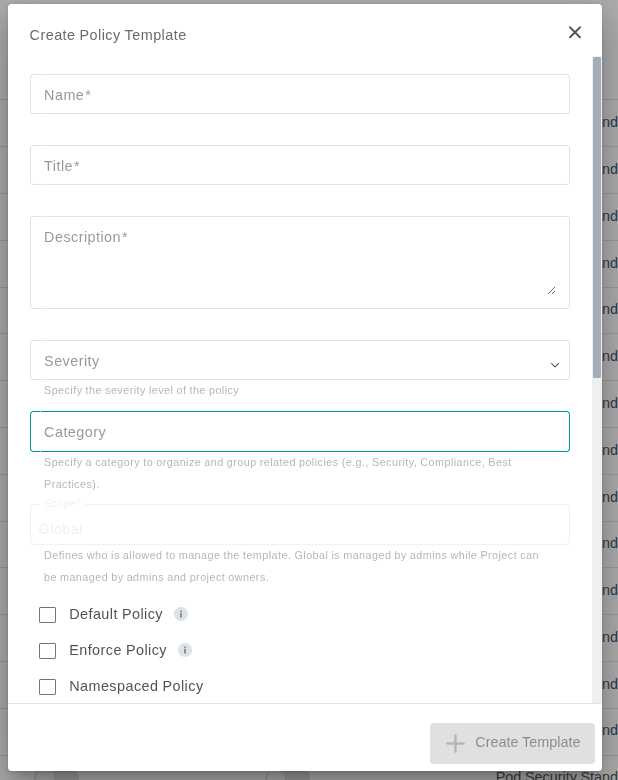Screen dimensions: 618x780
Task: Click the Namespaced Policy label text
Action: (x=136, y=686)
